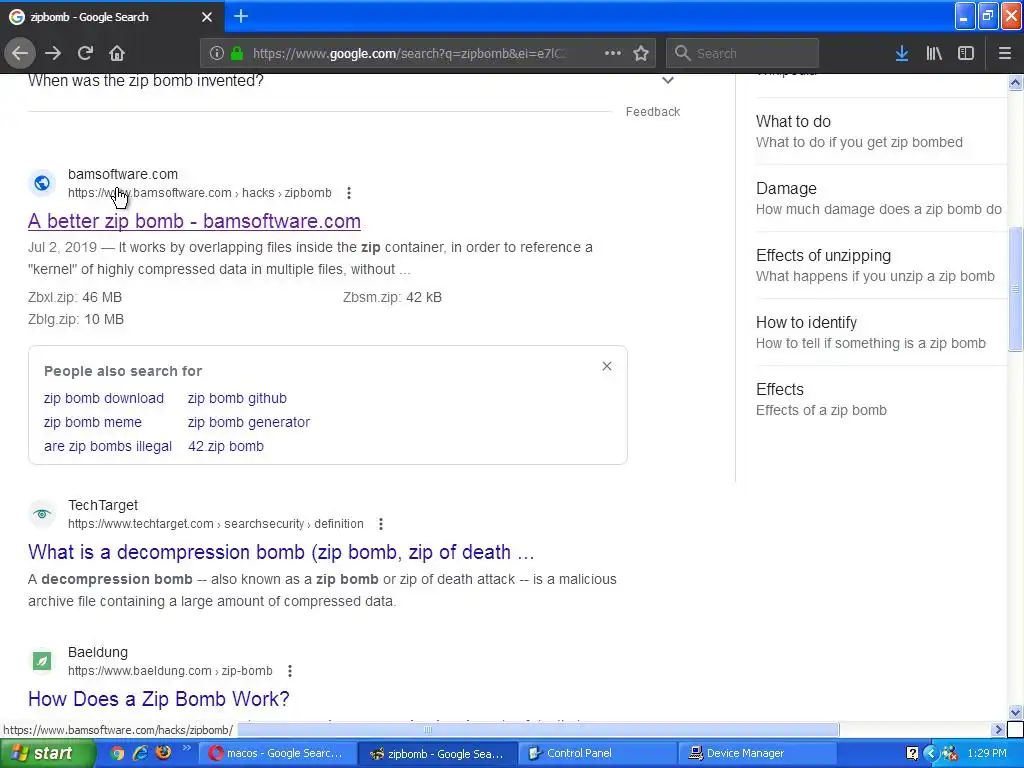The image size is (1024, 768).
Task: Click horizontal scrollbar right arrow
Action: coord(998,729)
